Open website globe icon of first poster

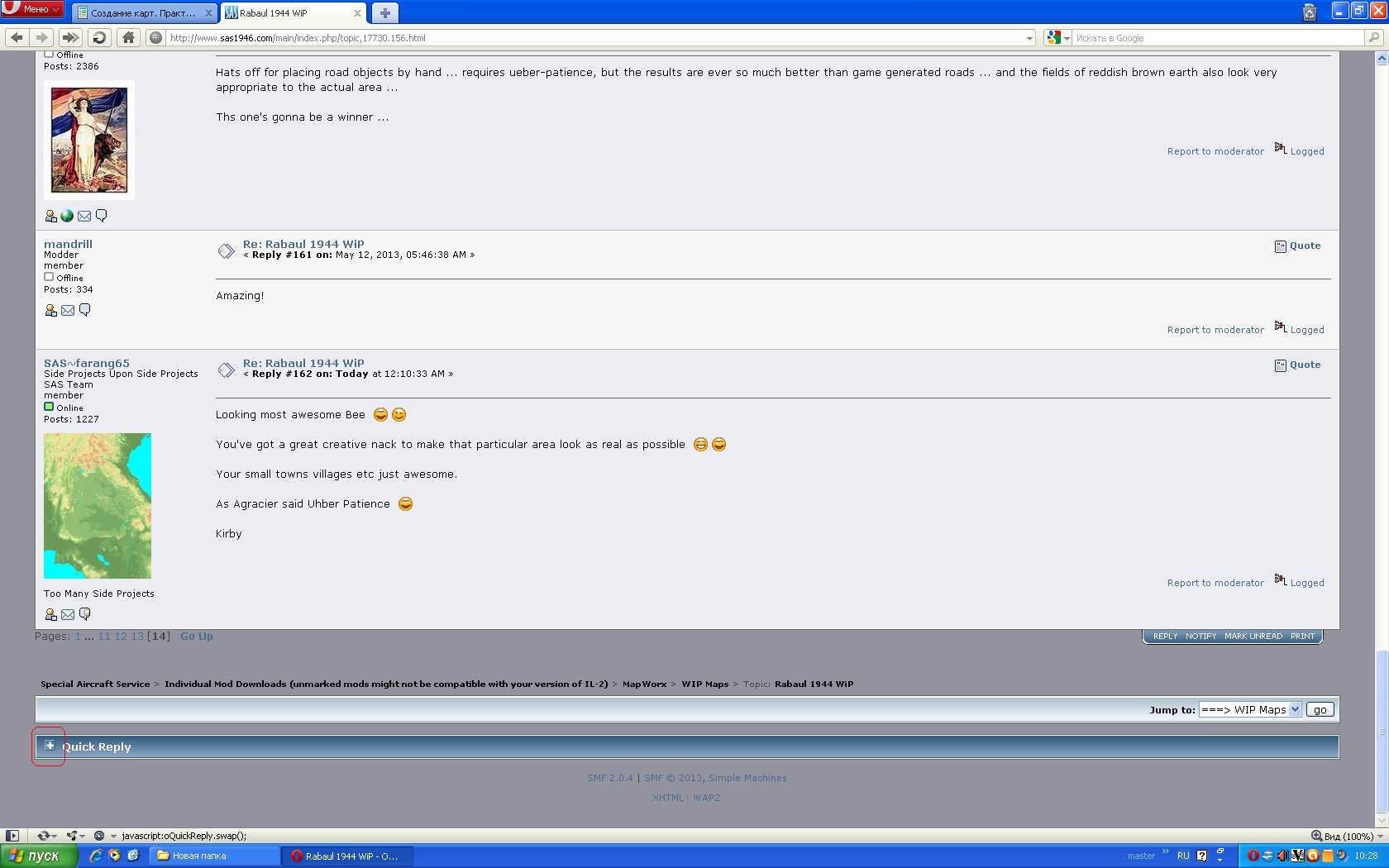[x=67, y=216]
